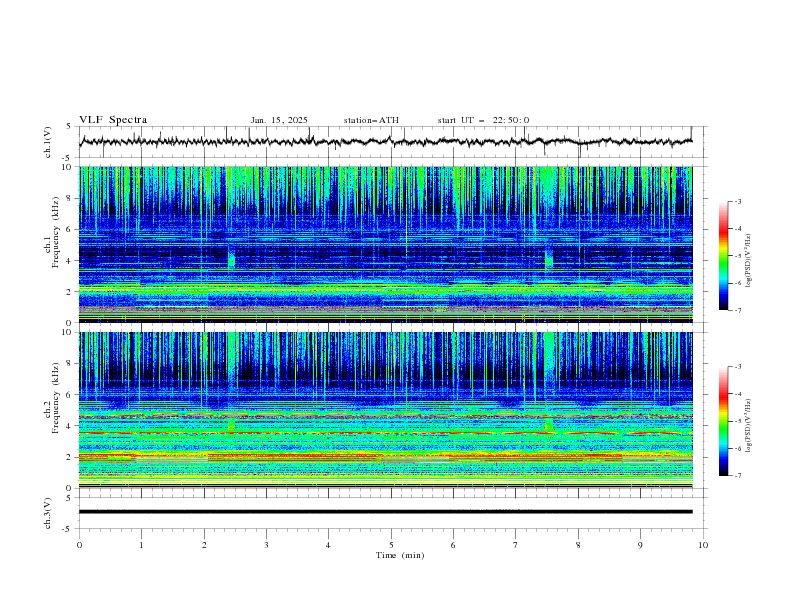Click the "ch.1(V)" waveform axis label
This screenshot has height=612, width=792.
pos(48,142)
